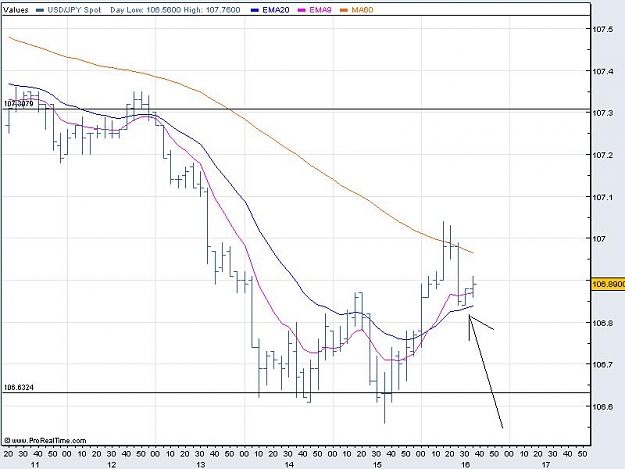Click the 106.7 price axis label
Image resolution: width=625 pixels, height=469 pixels.
[x=602, y=365]
